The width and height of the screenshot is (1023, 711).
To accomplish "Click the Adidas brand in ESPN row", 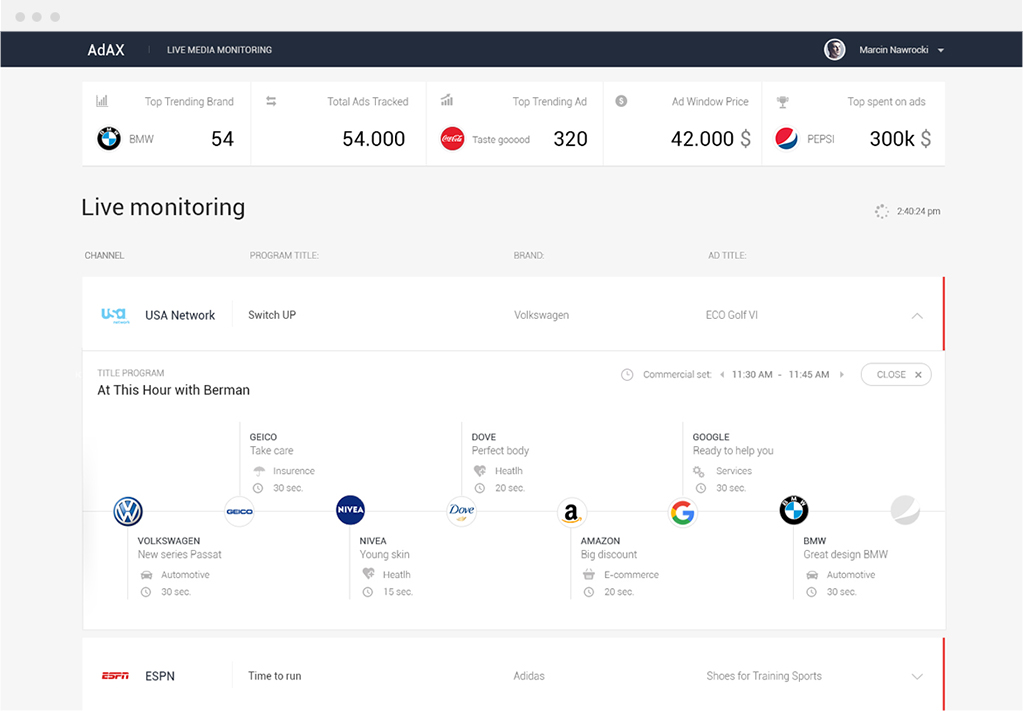I will pyautogui.click(x=528, y=676).
